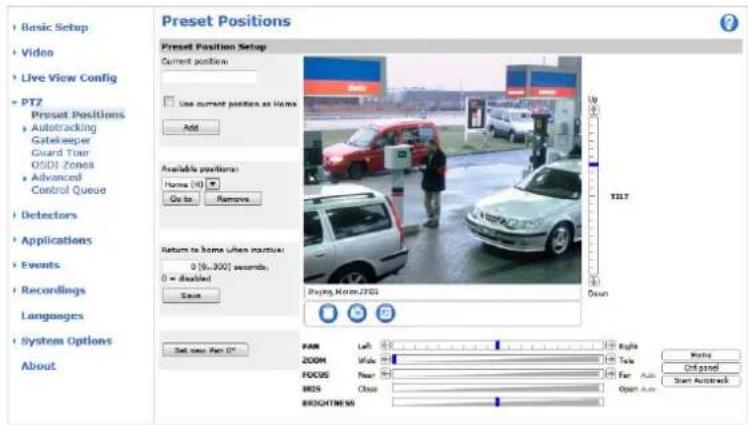Expand the Basic Setup menu arrow
This screenshot has height=425, width=748.
point(14,27)
